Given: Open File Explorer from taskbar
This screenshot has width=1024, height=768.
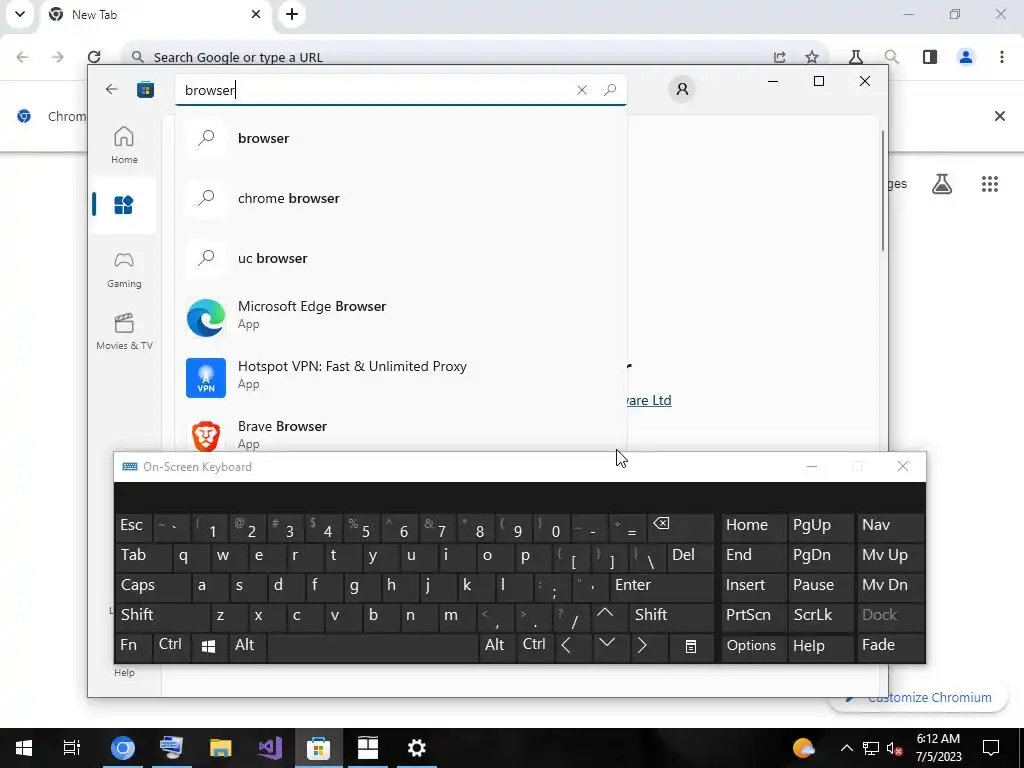Looking at the screenshot, I should pos(221,748).
